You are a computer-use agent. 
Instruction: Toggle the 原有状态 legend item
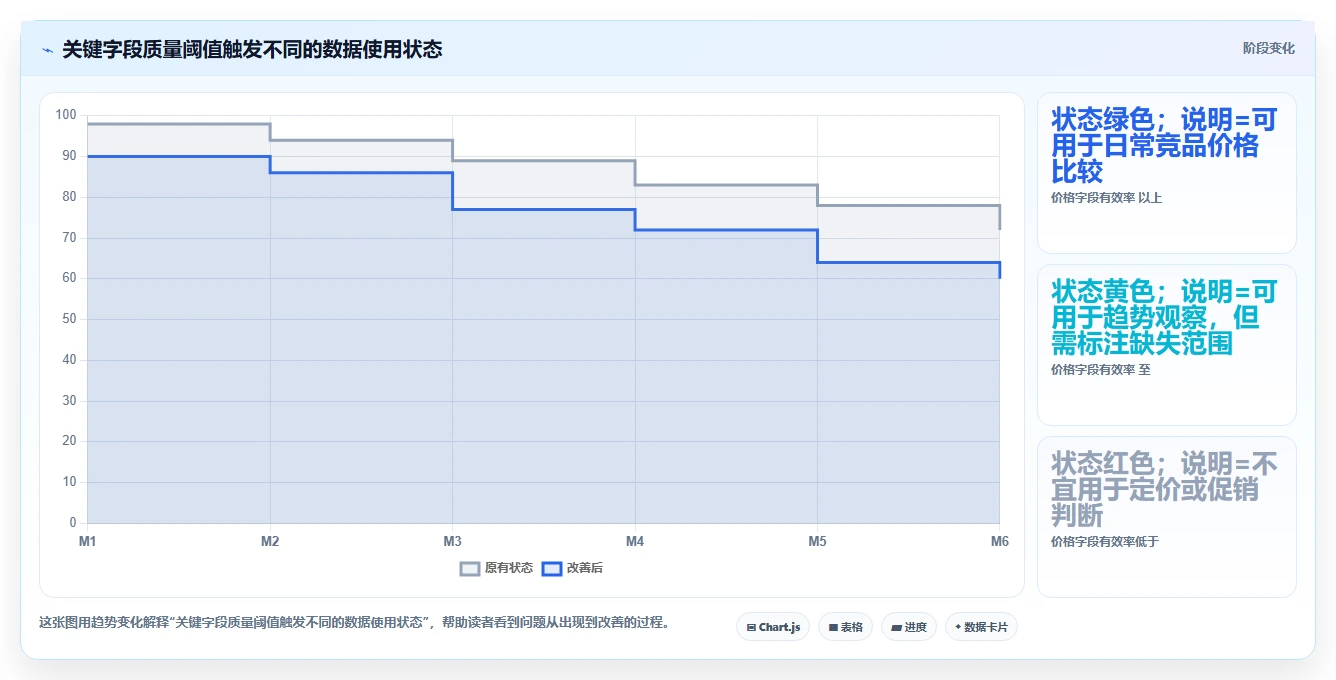coord(496,568)
